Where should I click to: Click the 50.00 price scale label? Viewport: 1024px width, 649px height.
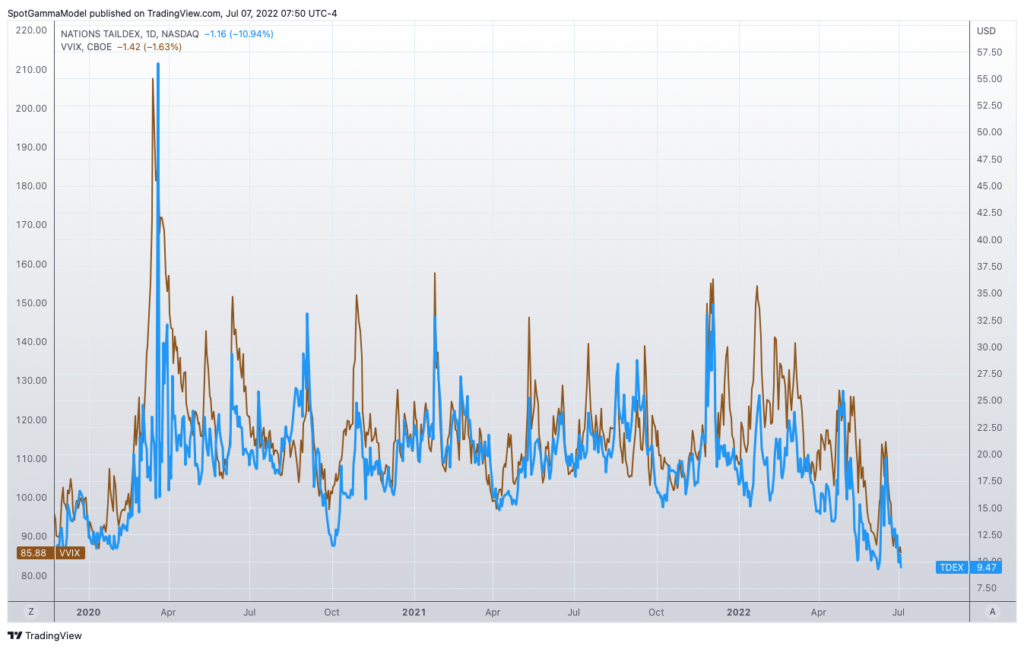click(989, 132)
